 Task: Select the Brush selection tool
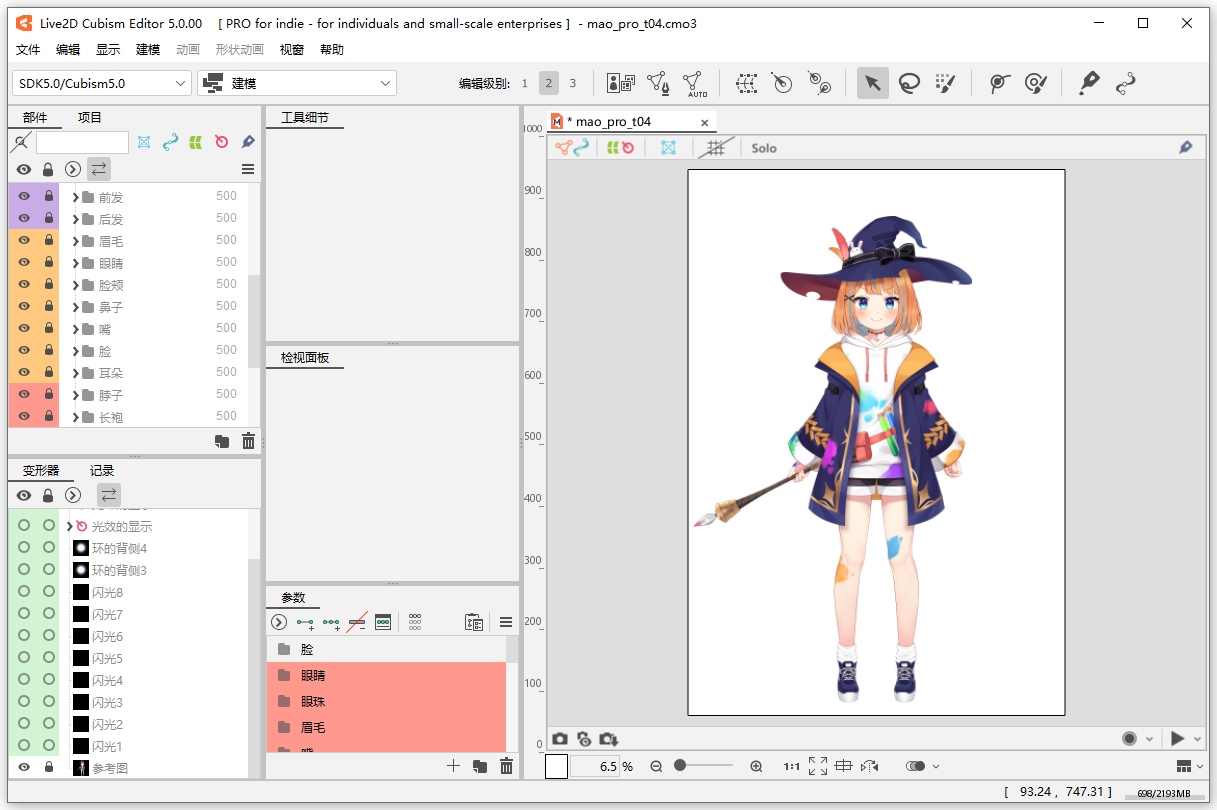coord(945,83)
